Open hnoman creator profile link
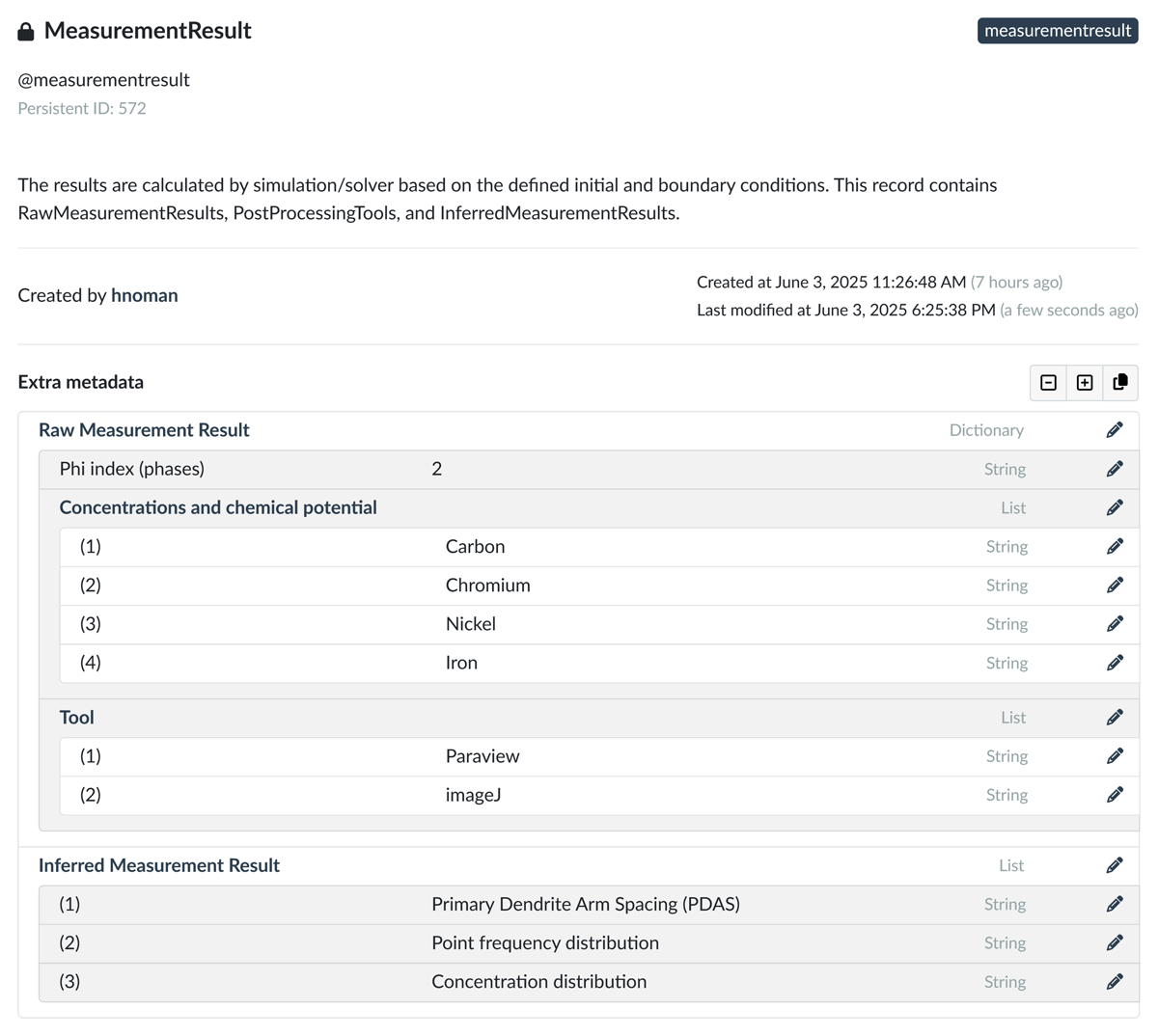Screen dimensions: 1158x1036 [x=145, y=295]
